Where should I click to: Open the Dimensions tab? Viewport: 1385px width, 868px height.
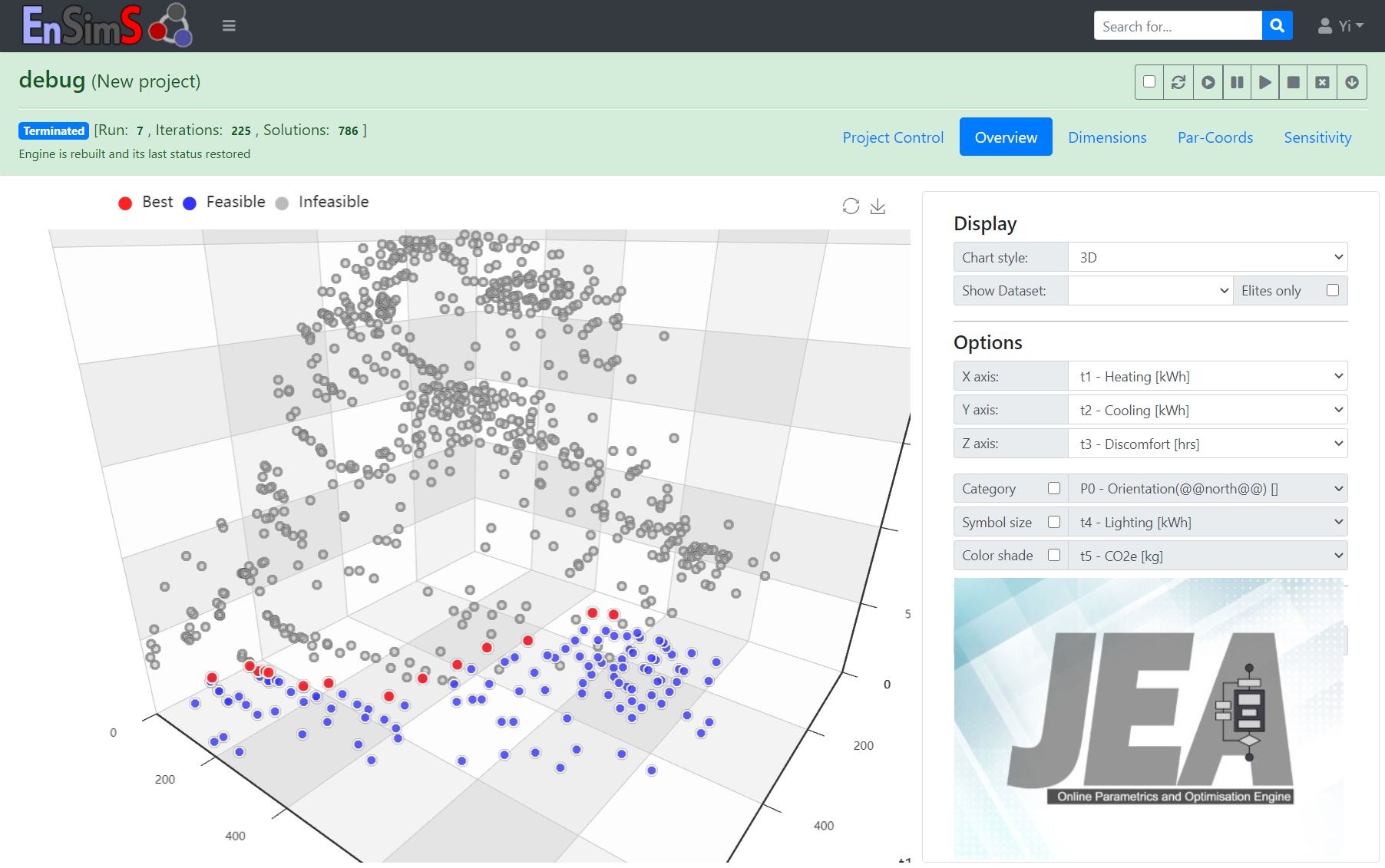click(1107, 137)
